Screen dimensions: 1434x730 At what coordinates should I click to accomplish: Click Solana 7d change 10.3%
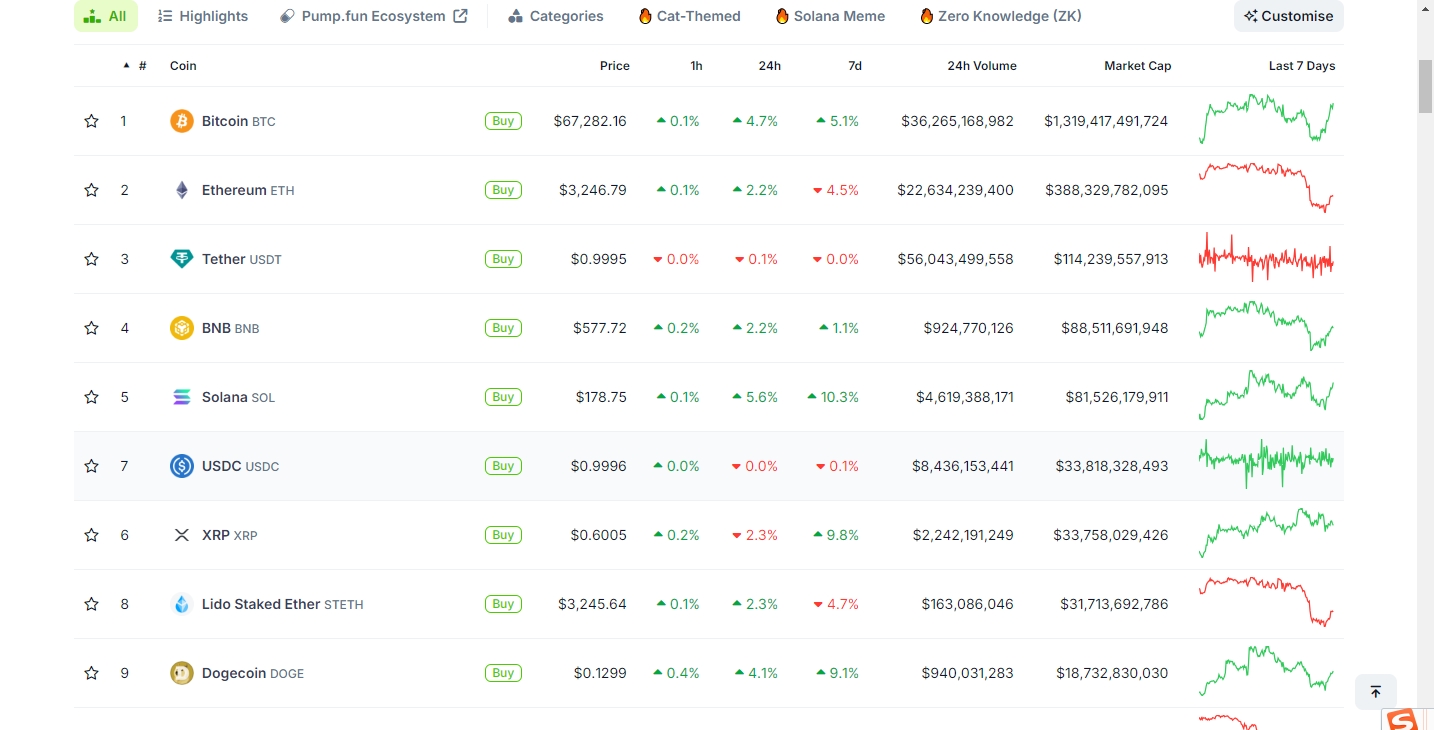click(x=833, y=397)
